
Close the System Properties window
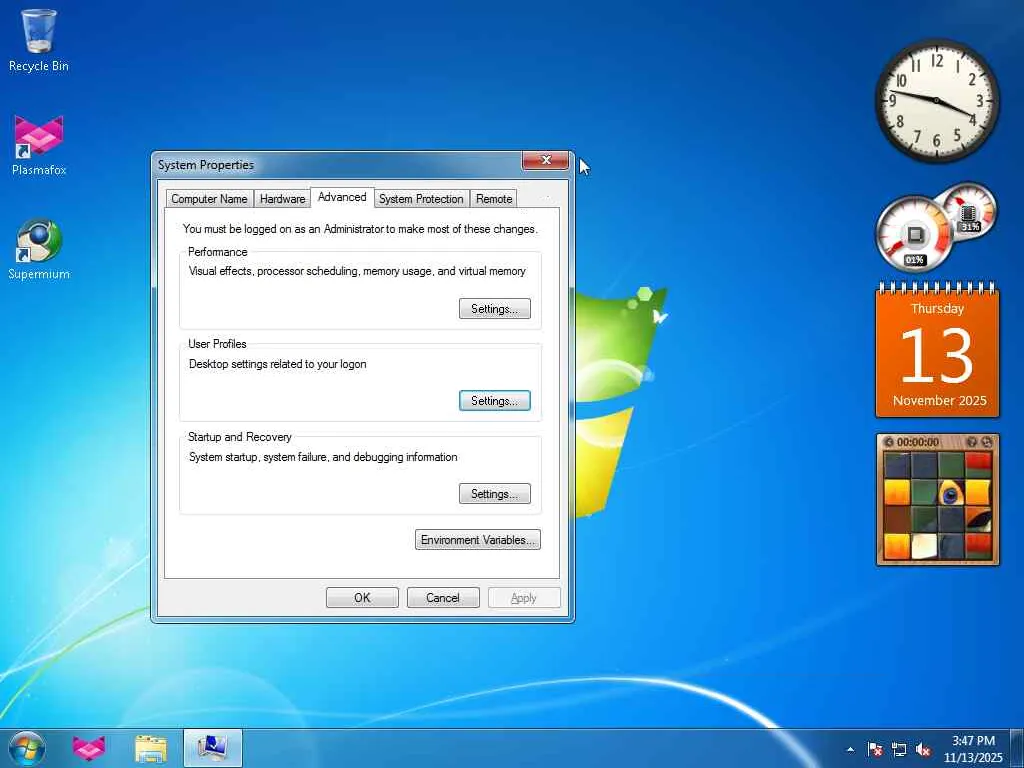pyautogui.click(x=545, y=160)
